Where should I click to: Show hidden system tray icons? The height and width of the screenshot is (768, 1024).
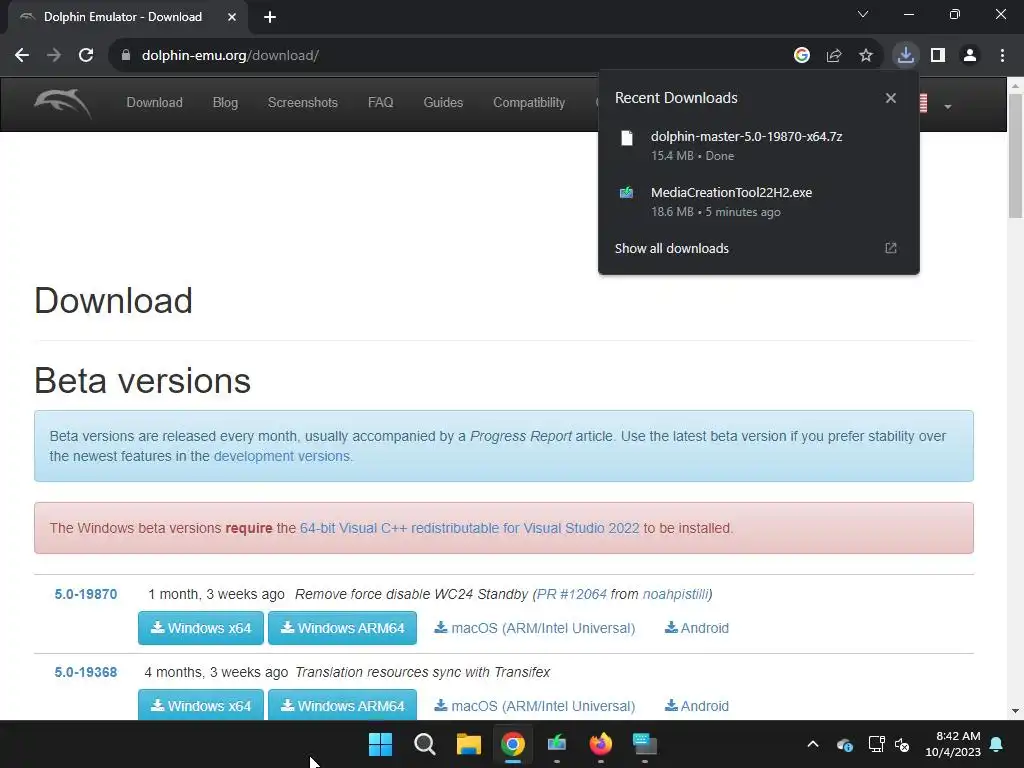pos(812,744)
